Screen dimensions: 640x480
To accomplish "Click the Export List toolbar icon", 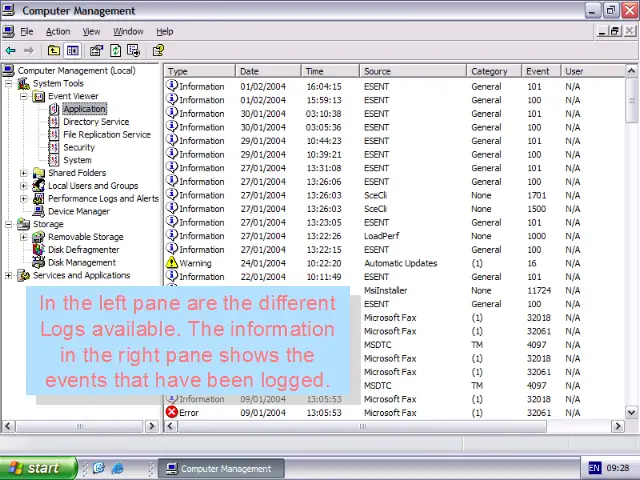I will tap(133, 50).
